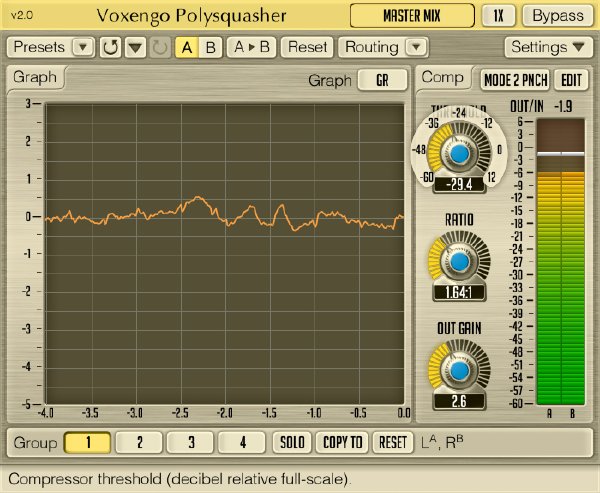
Task: Click the Ratio knob
Action: coord(459,262)
